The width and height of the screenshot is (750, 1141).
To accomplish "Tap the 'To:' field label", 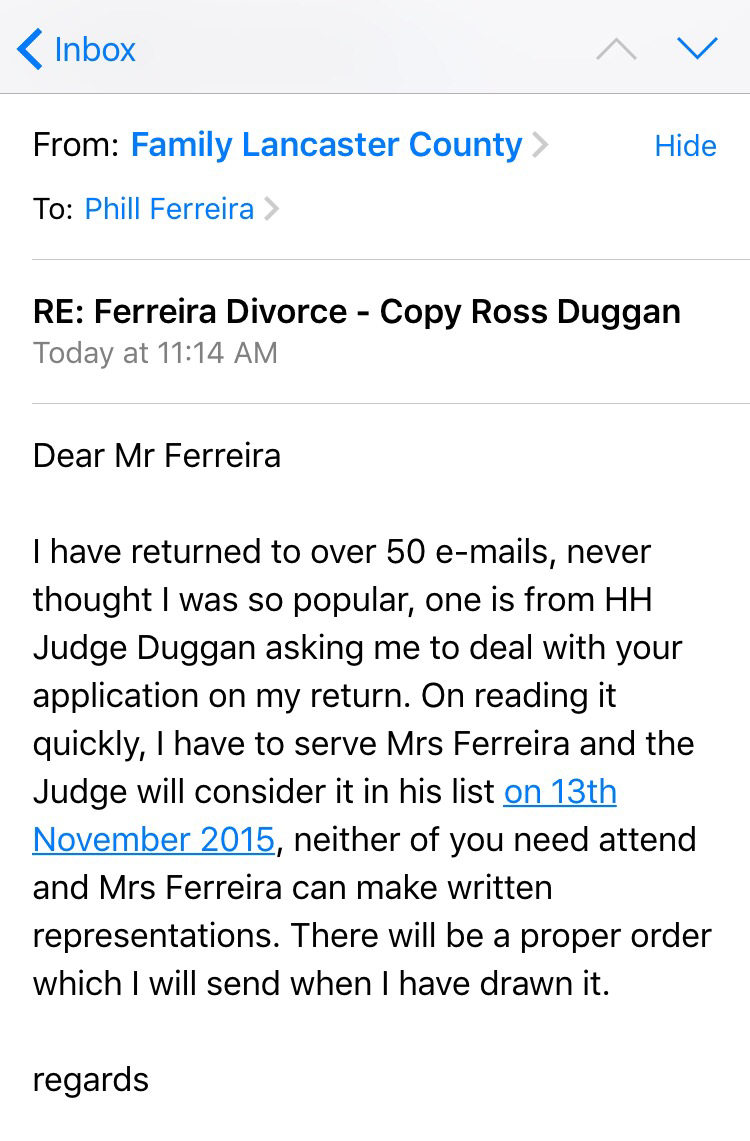I will click(53, 209).
